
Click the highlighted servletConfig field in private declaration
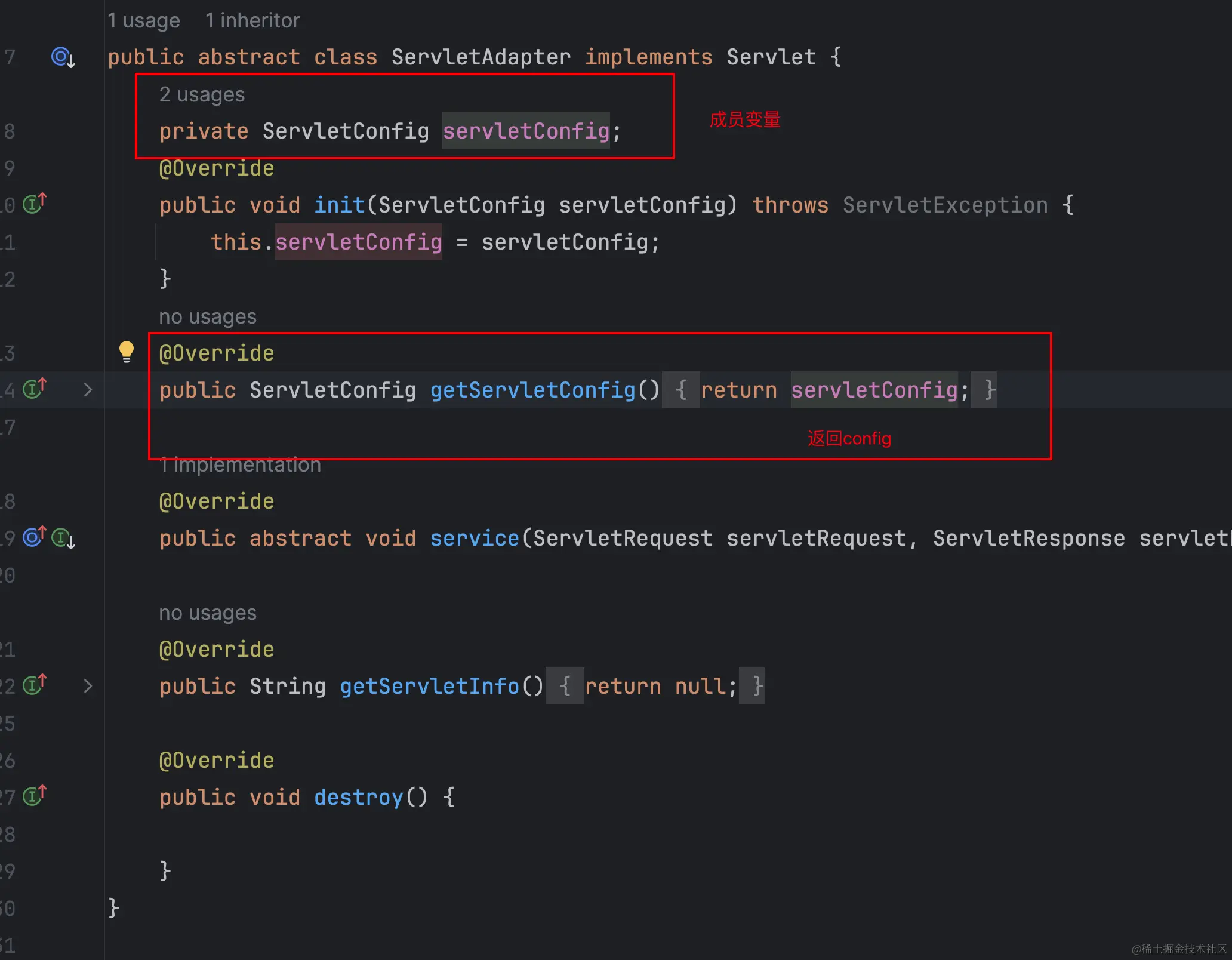pyautogui.click(x=525, y=131)
